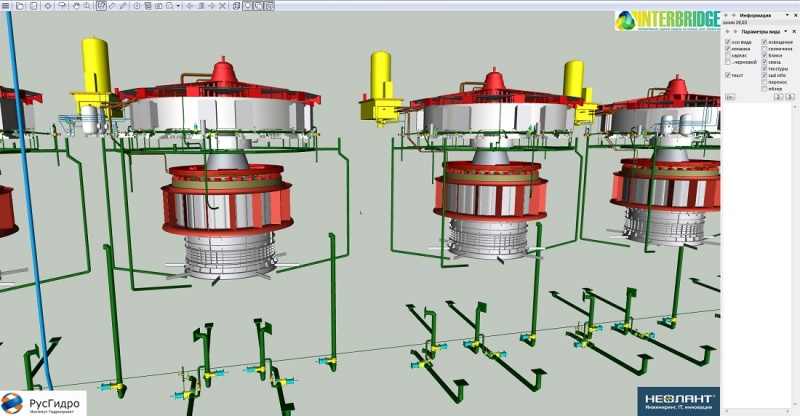Viewport: 800px width, 416px height.
Task: Click the right arrow navigation icon
Action: pos(211,6)
